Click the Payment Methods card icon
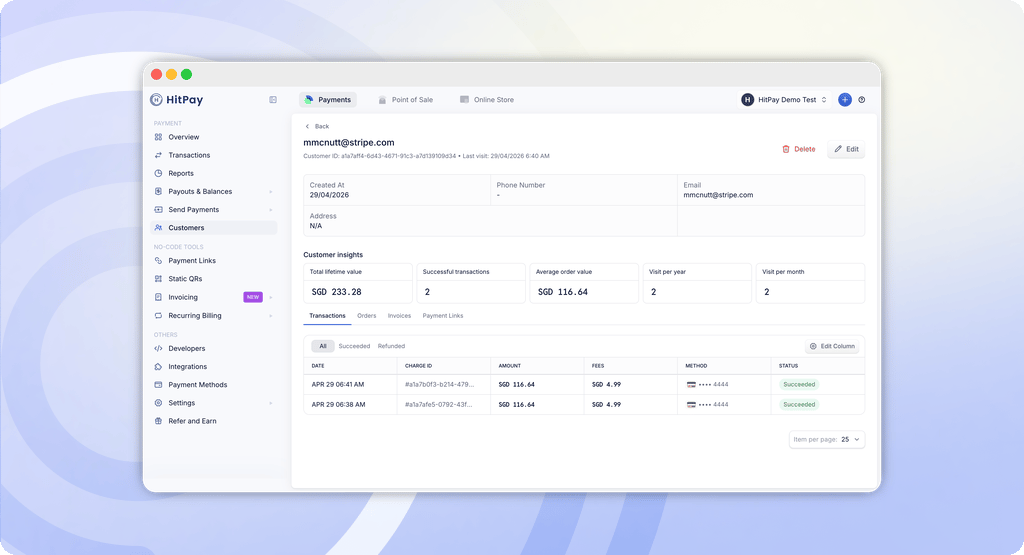 [158, 385]
